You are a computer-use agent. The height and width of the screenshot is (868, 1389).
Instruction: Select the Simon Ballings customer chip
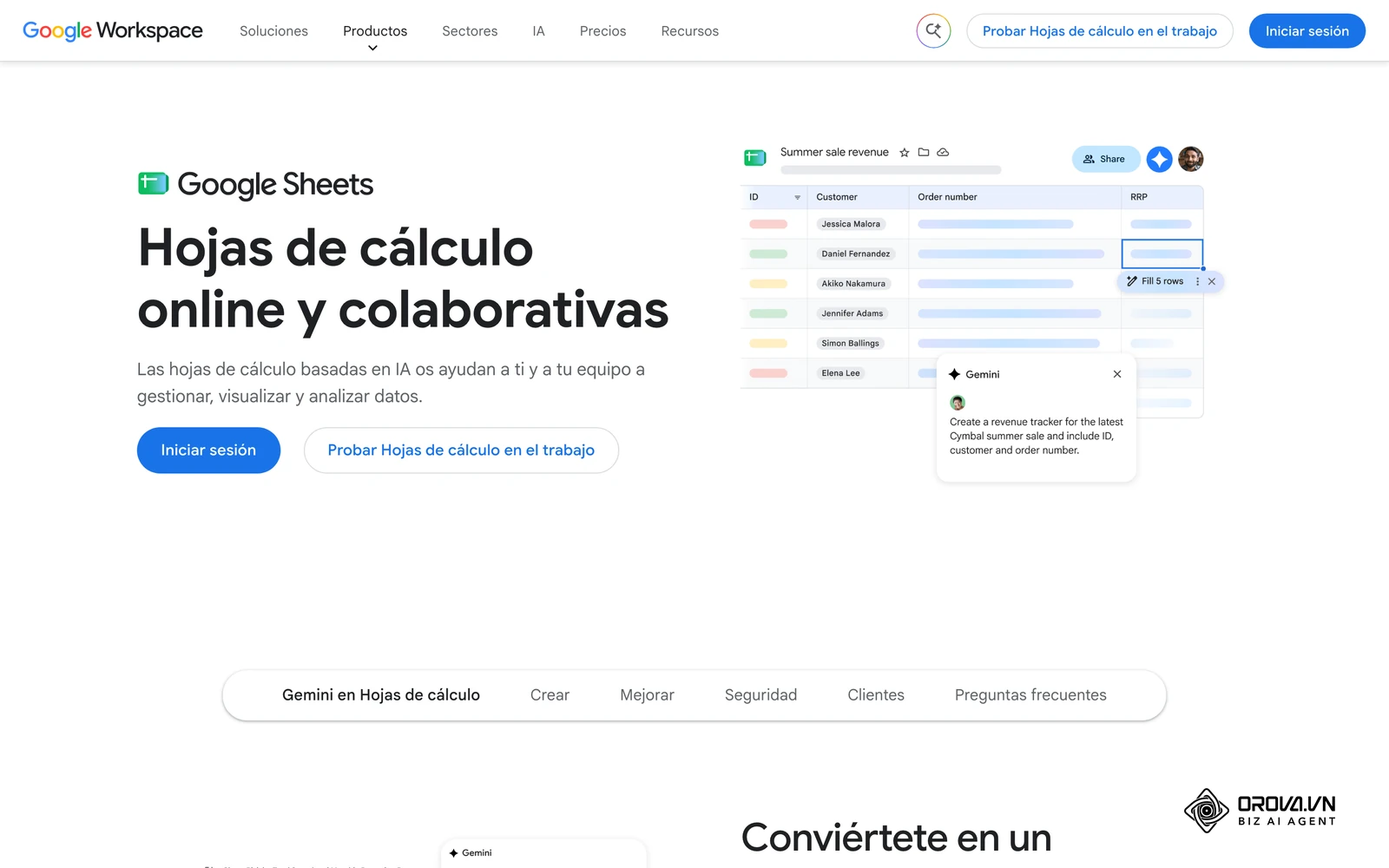[851, 343]
